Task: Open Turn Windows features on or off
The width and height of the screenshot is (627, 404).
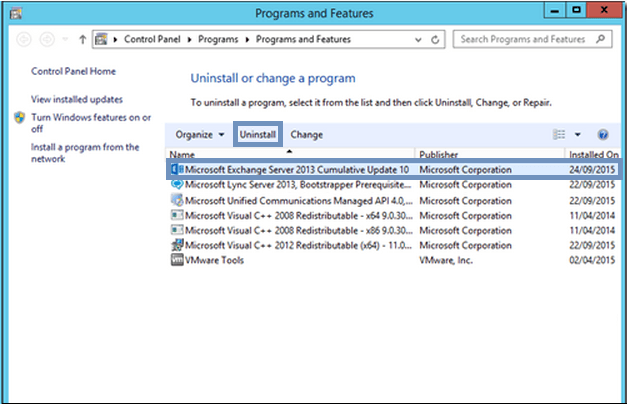Action: (x=91, y=123)
